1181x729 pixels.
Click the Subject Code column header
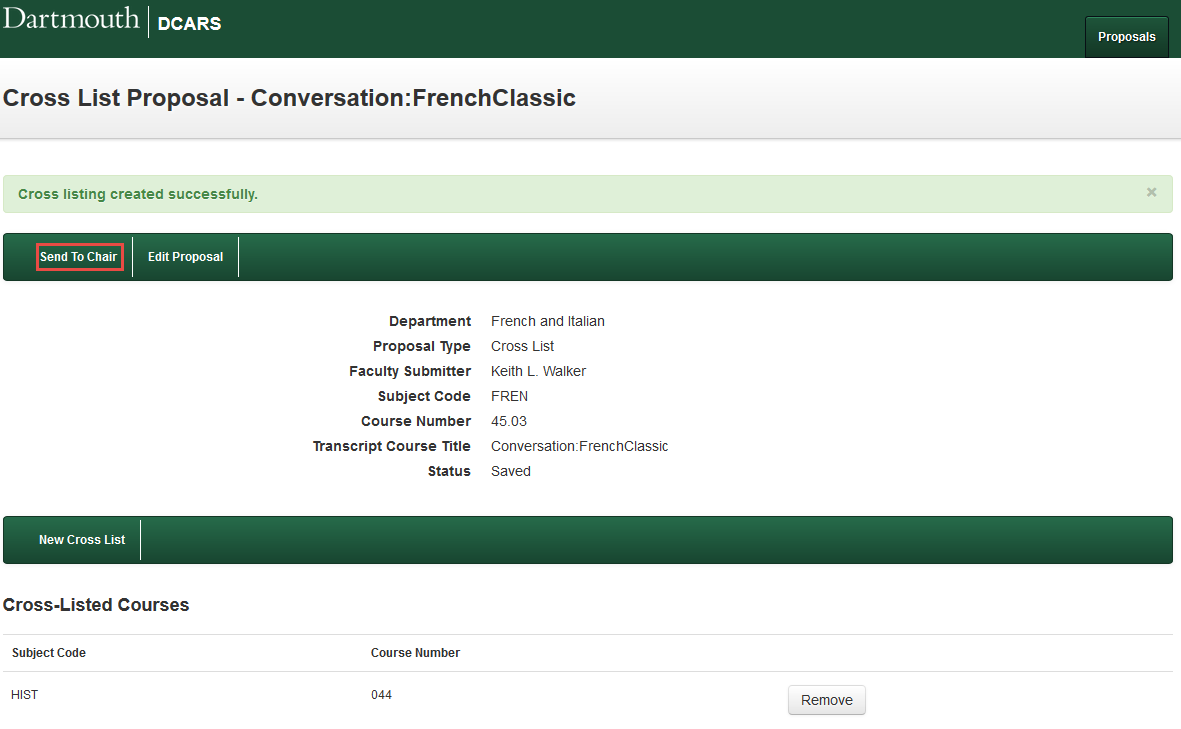[x=49, y=653]
